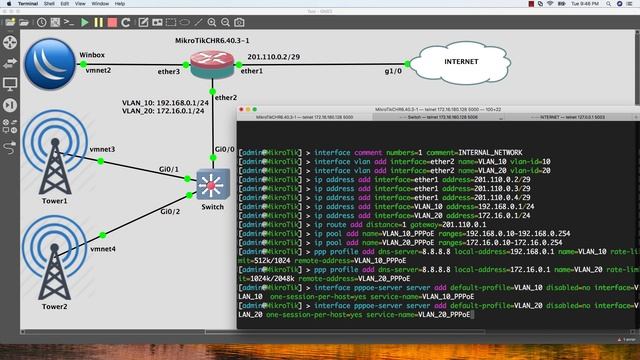Viewport: 640px width, 360px height.
Task: Click the g1/0 interface label
Action: click(x=393, y=71)
